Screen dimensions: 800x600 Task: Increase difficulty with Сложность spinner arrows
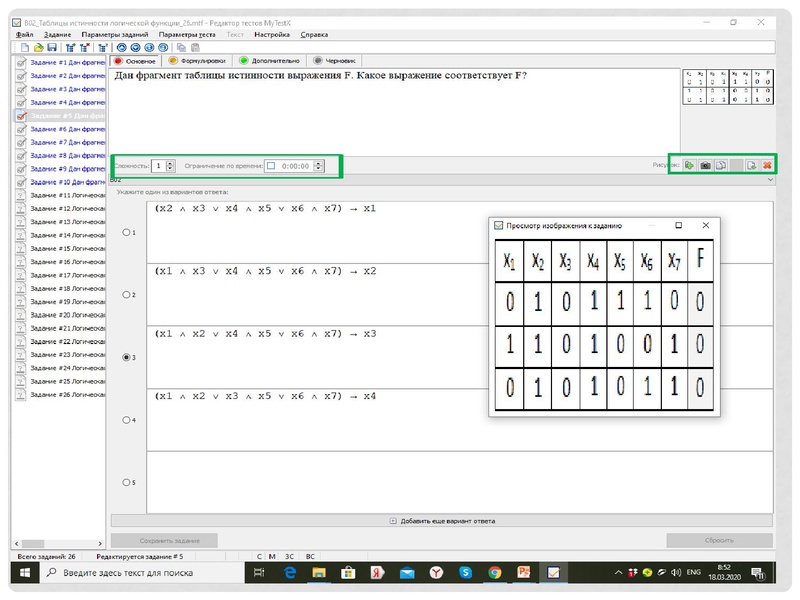pos(171,163)
